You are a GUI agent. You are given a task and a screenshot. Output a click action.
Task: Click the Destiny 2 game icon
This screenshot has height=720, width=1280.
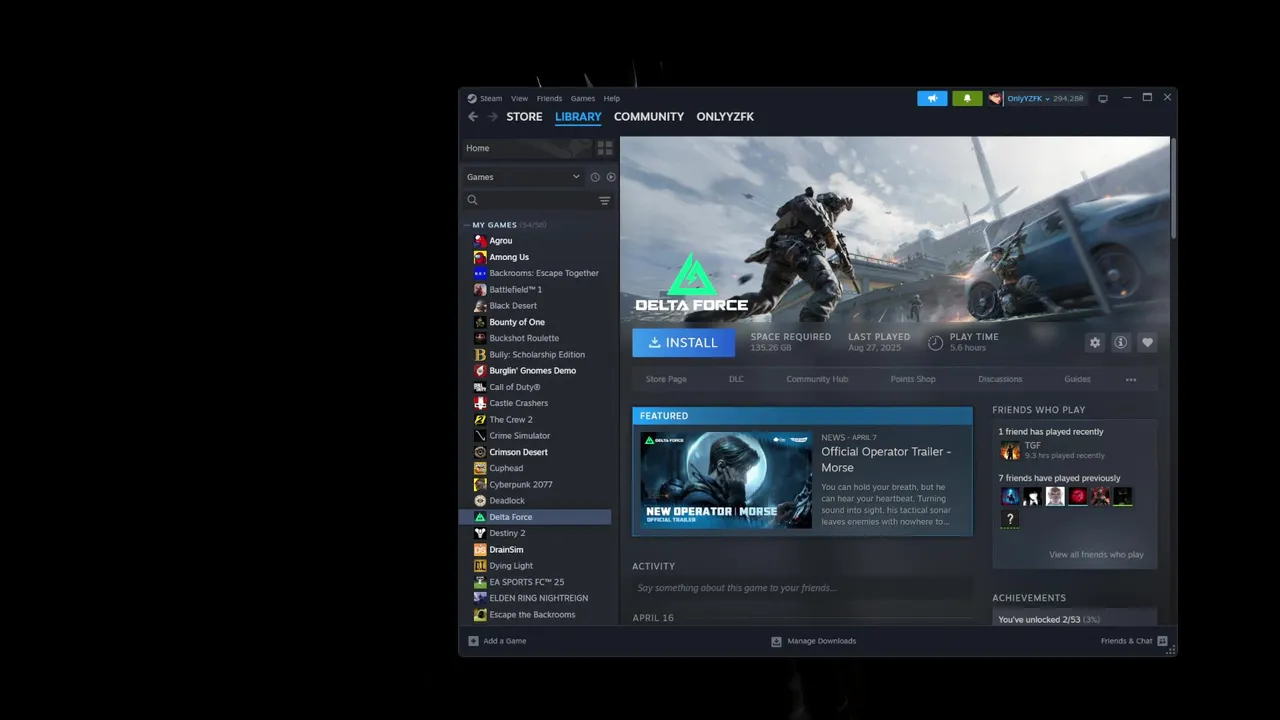(x=480, y=533)
